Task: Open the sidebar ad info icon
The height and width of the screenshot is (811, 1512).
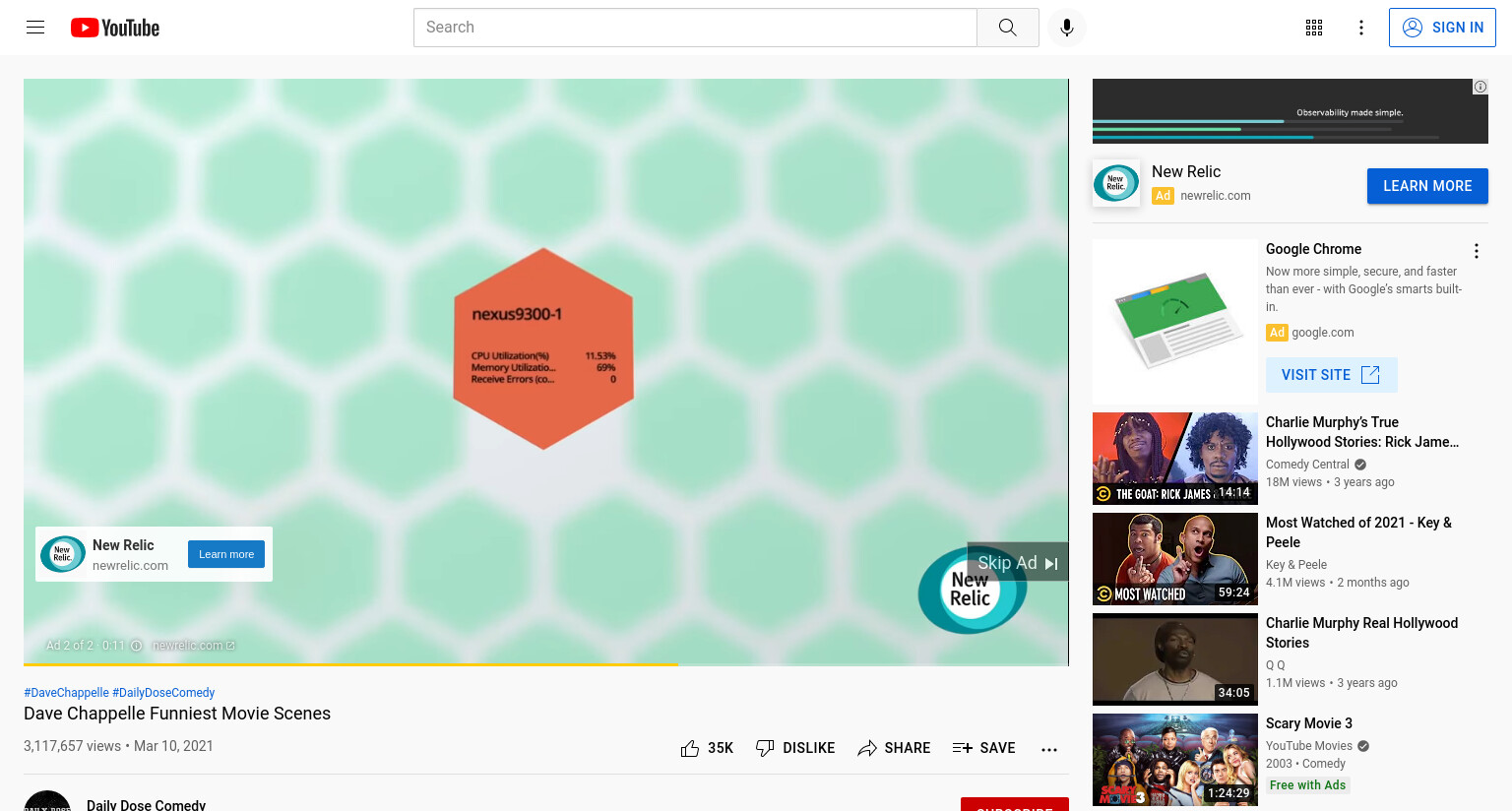Action: tap(1480, 87)
